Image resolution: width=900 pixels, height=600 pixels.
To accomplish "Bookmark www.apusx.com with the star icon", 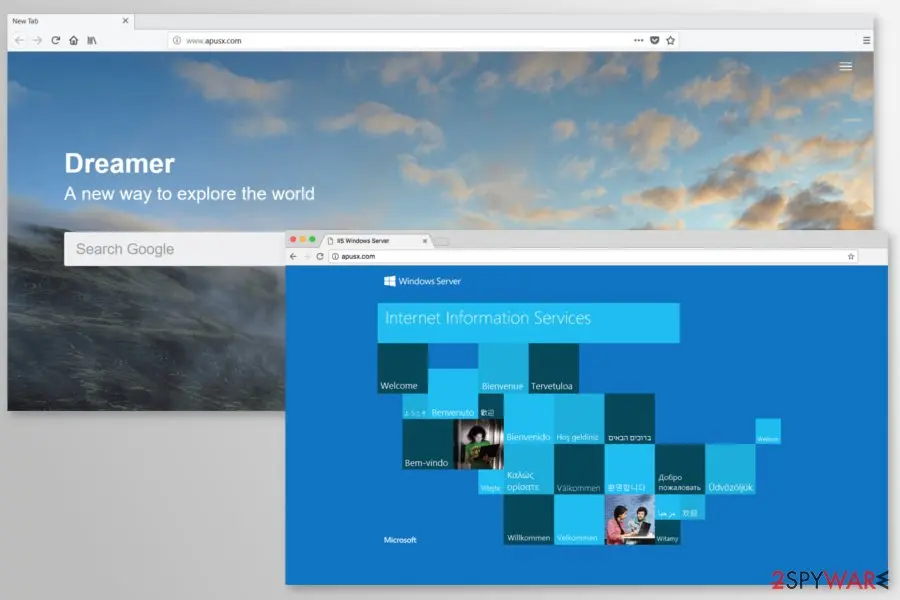I will (x=670, y=40).
